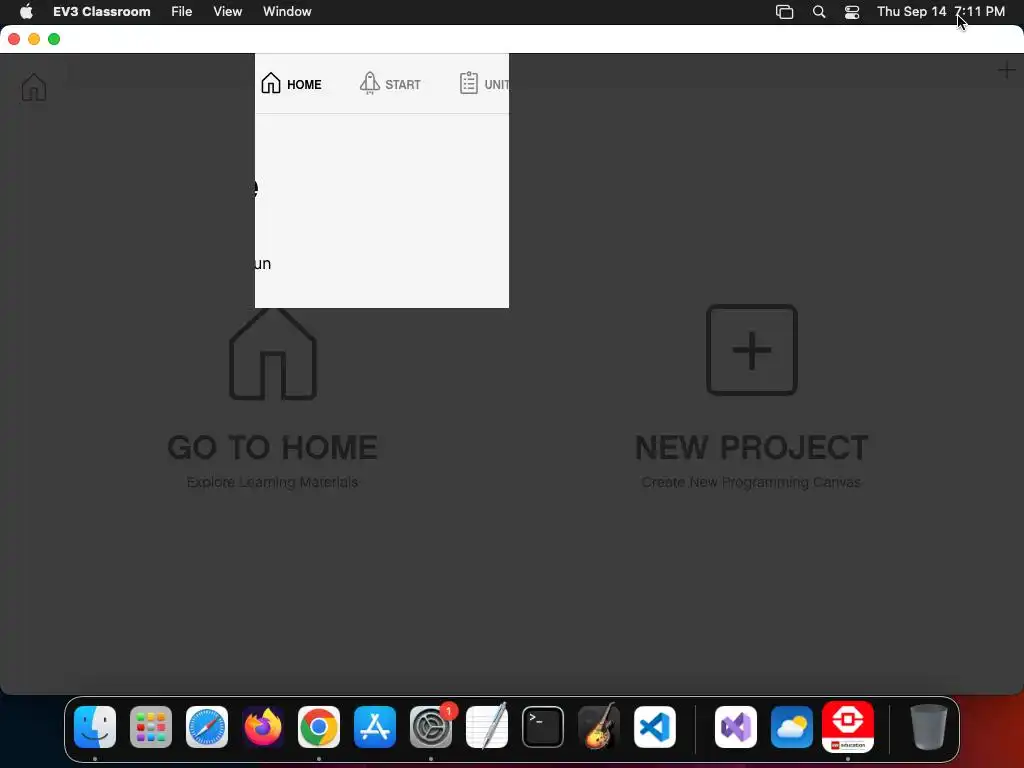Click Create New Programming Canvas text
The width and height of the screenshot is (1024, 768).
(751, 482)
